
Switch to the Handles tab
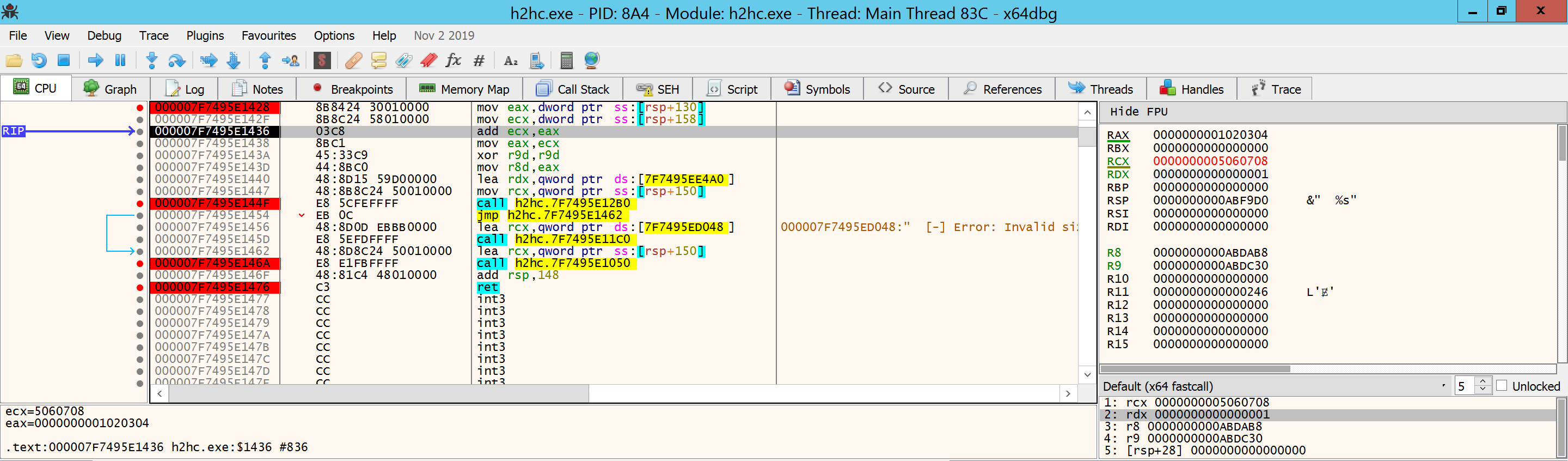point(1192,89)
